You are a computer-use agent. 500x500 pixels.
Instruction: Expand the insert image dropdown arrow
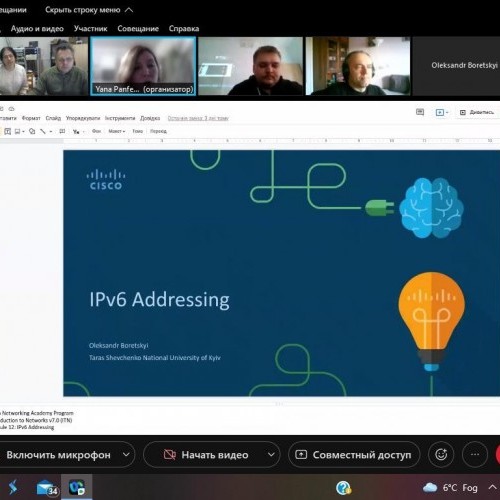click(x=23, y=132)
